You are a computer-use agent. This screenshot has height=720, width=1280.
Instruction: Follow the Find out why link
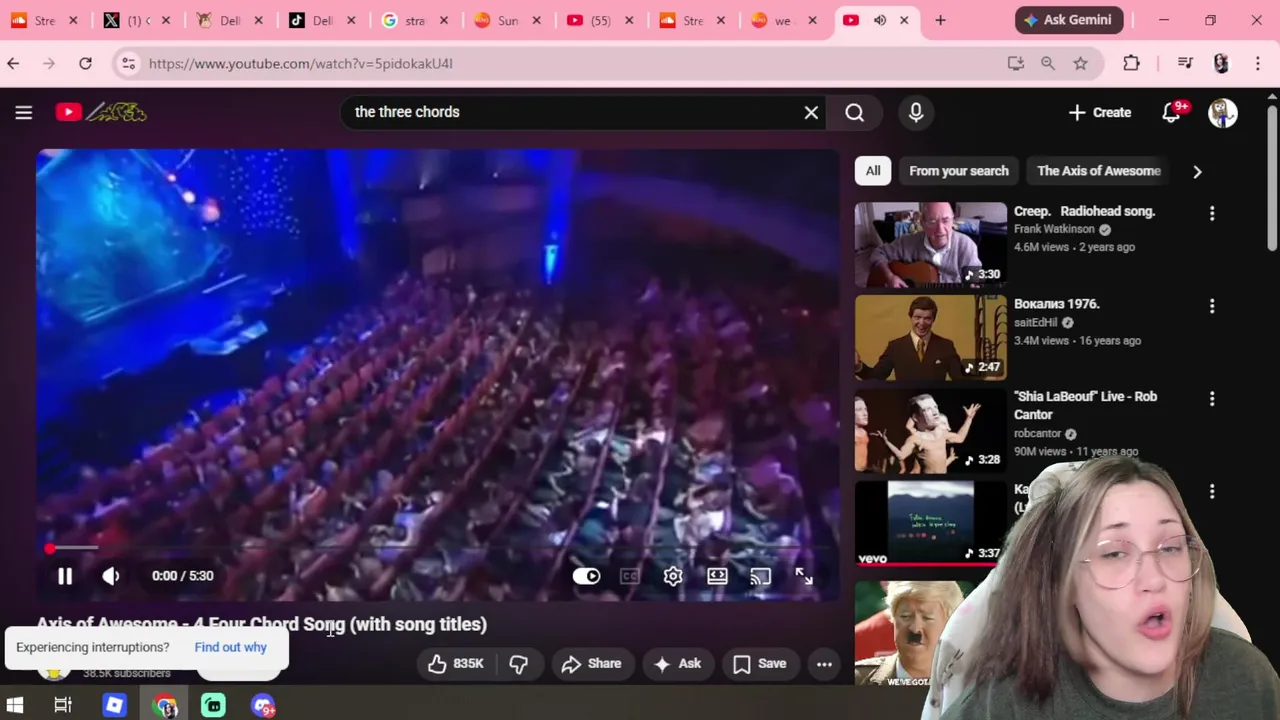[230, 647]
